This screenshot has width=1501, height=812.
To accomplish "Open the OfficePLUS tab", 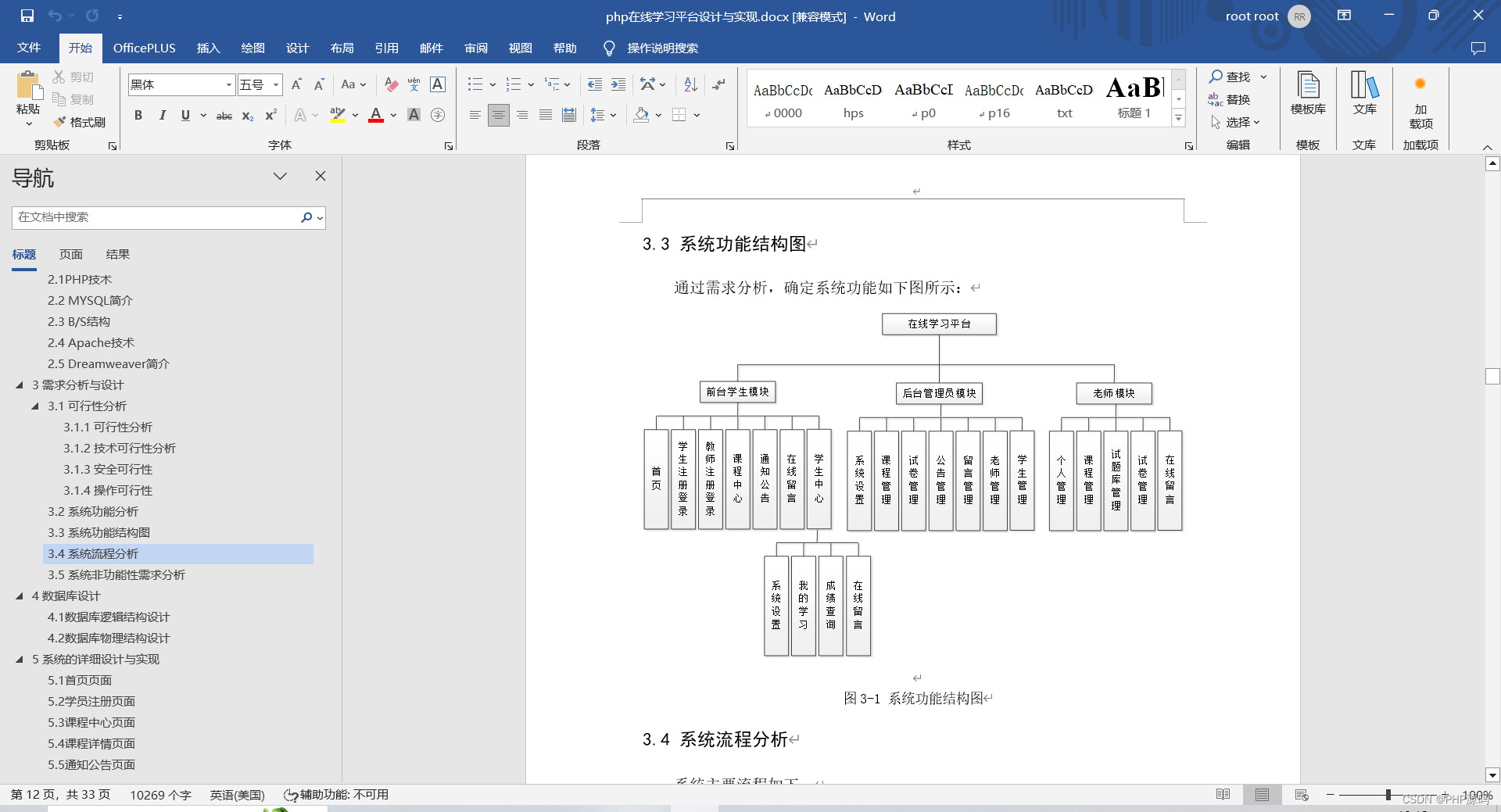I will (144, 48).
